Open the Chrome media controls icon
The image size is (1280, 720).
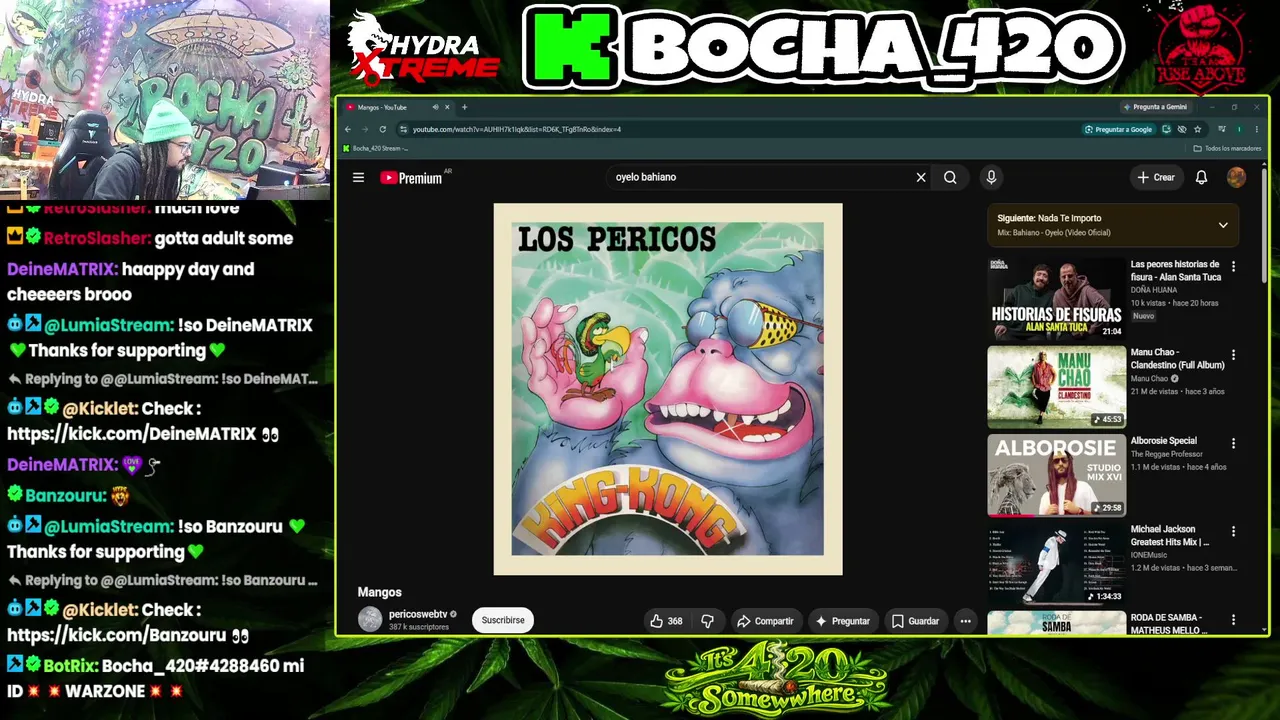(x=1222, y=129)
